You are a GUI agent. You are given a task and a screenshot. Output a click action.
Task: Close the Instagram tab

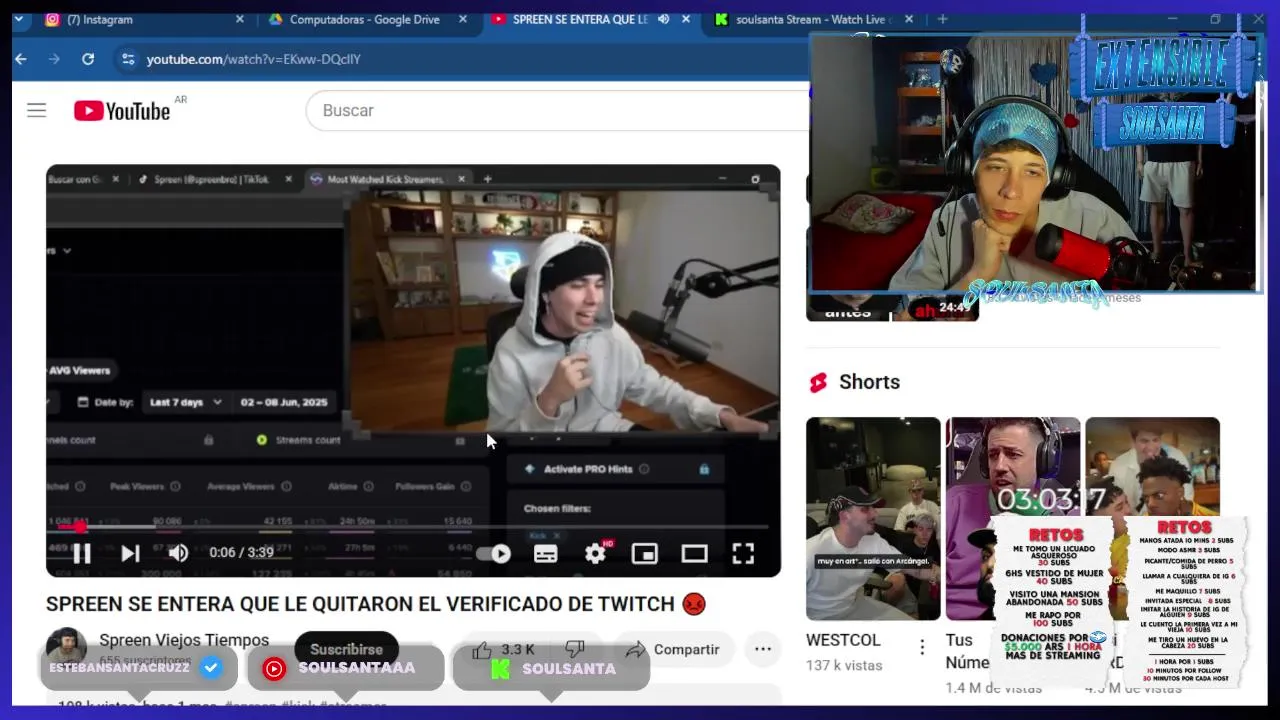[x=239, y=19]
